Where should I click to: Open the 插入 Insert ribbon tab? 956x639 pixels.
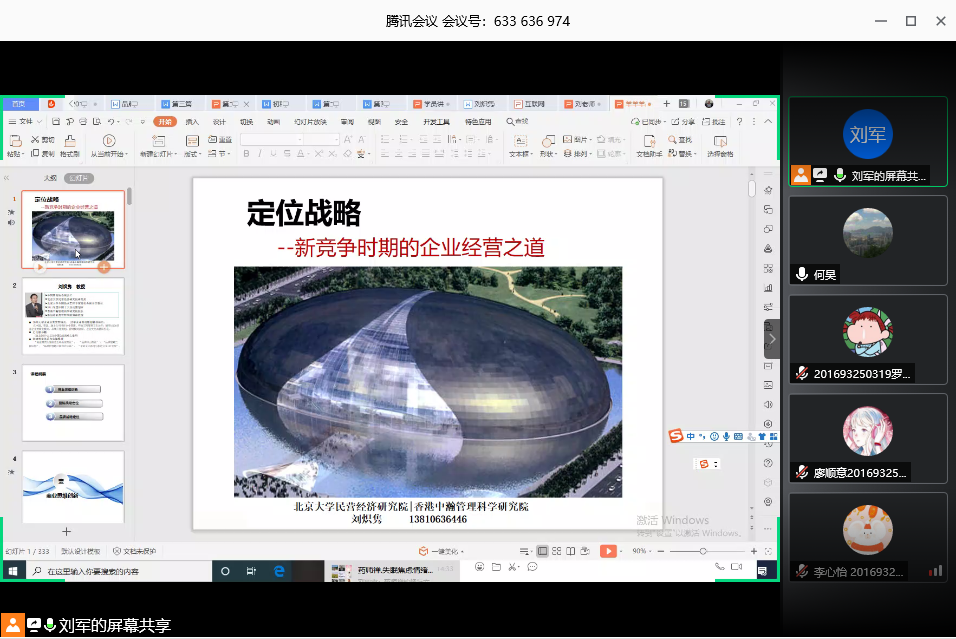tap(192, 122)
